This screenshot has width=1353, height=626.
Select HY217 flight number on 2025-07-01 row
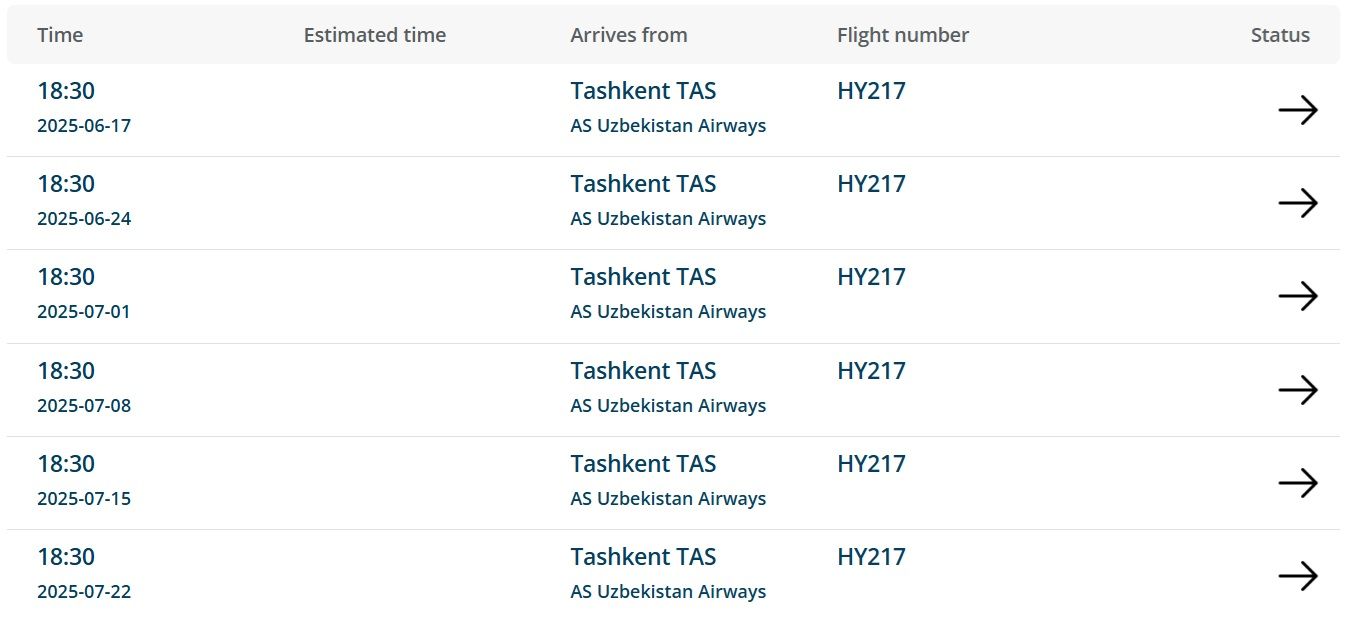[871, 277]
